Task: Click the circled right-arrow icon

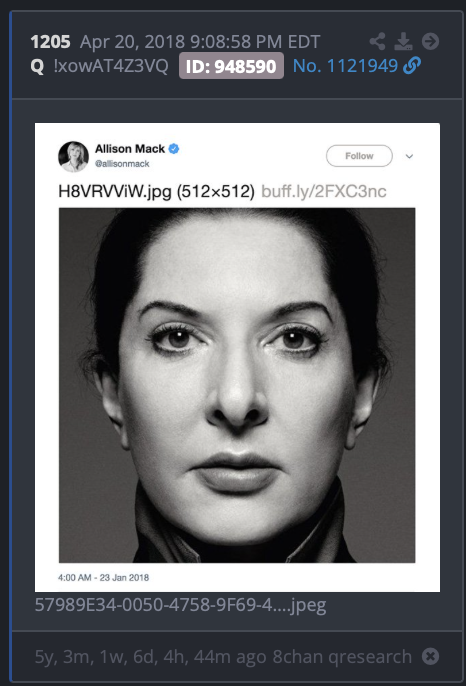Action: pyautogui.click(x=431, y=42)
